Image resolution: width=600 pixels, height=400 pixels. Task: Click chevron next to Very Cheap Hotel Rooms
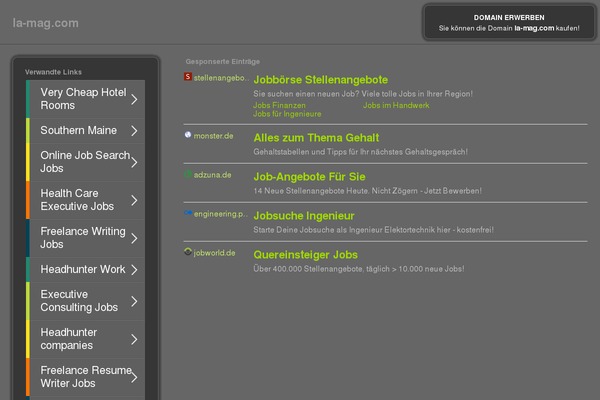click(x=134, y=100)
